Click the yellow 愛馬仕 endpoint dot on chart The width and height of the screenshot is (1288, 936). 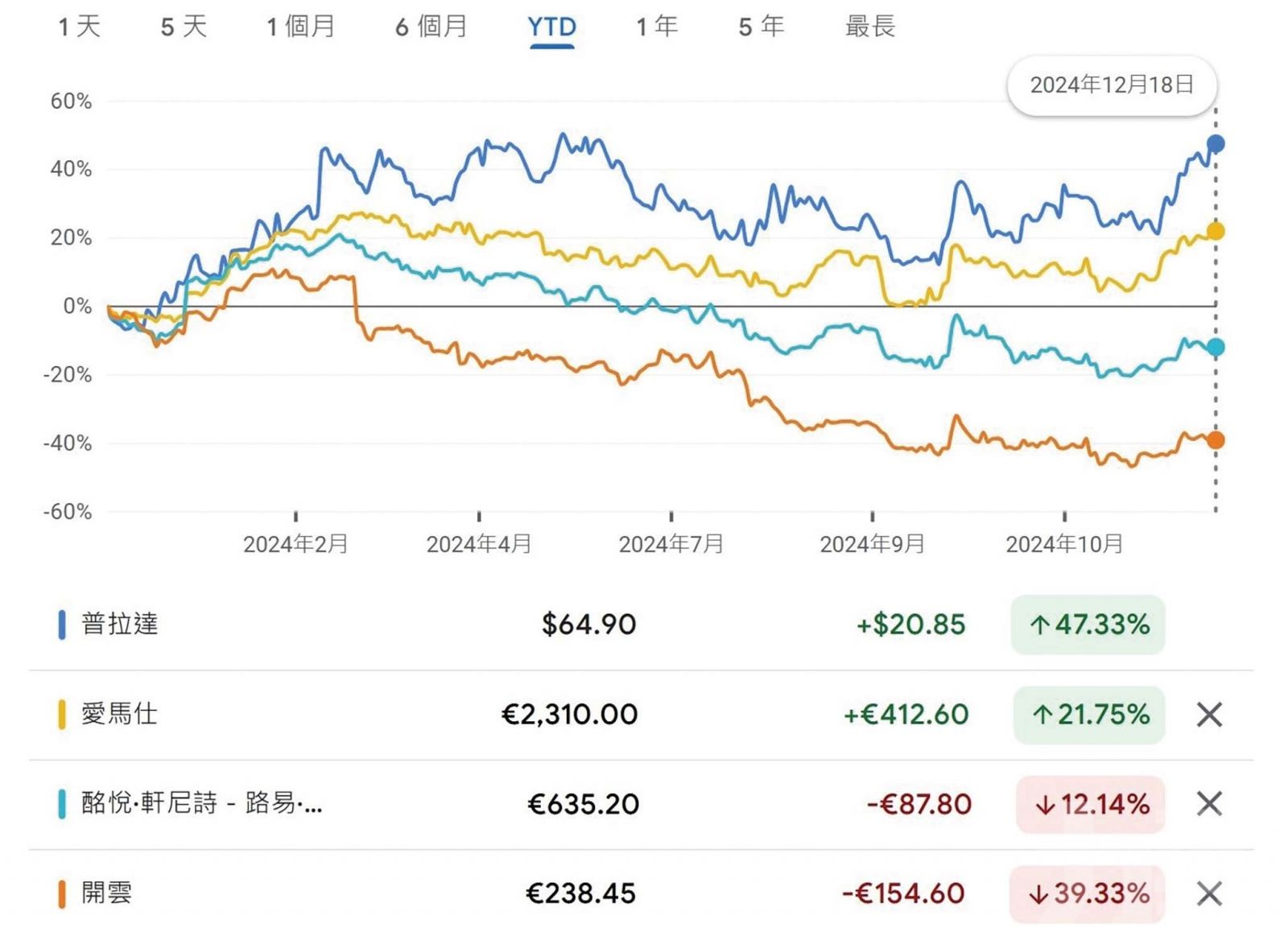[x=1216, y=232]
